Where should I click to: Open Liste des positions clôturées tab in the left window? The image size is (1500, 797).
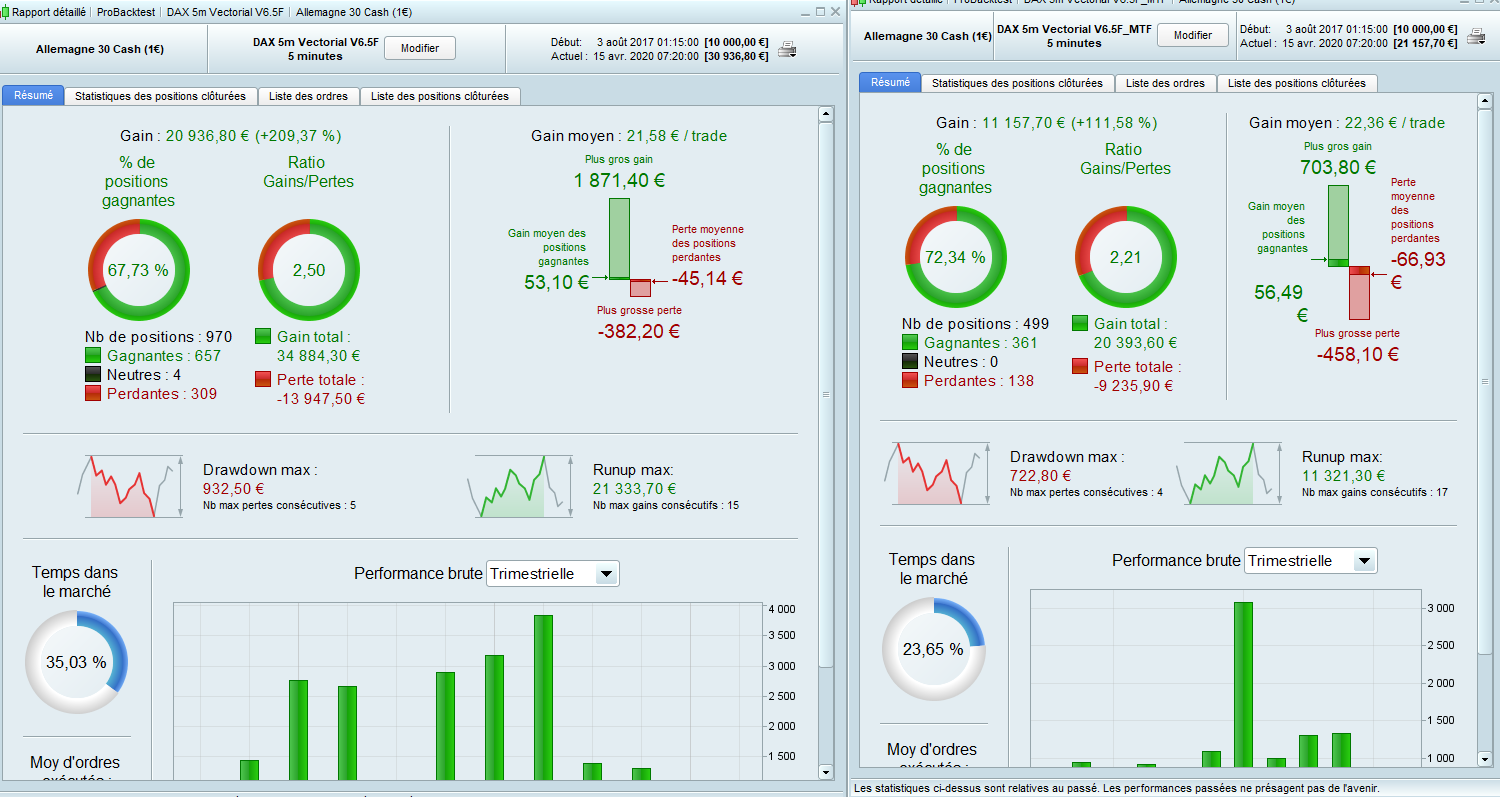tap(440, 96)
